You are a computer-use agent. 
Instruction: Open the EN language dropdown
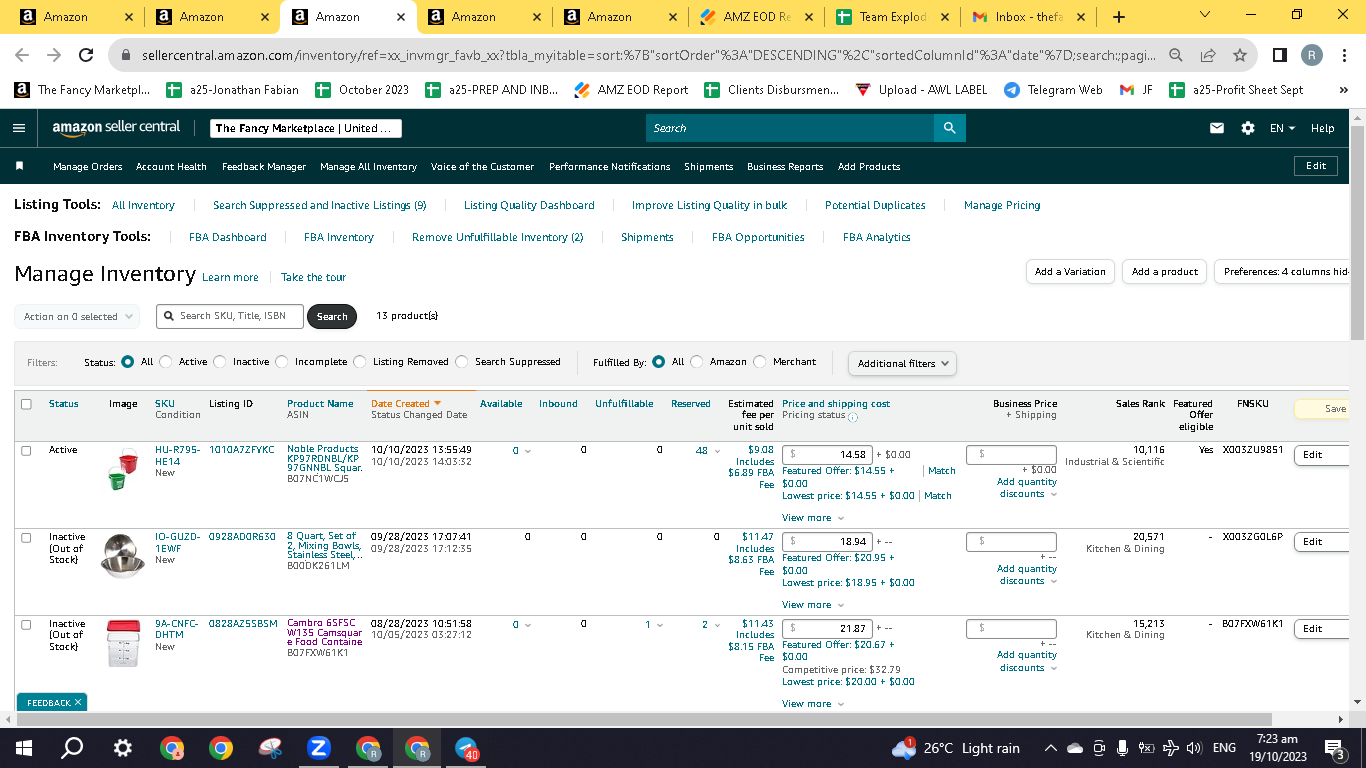pyautogui.click(x=1282, y=128)
